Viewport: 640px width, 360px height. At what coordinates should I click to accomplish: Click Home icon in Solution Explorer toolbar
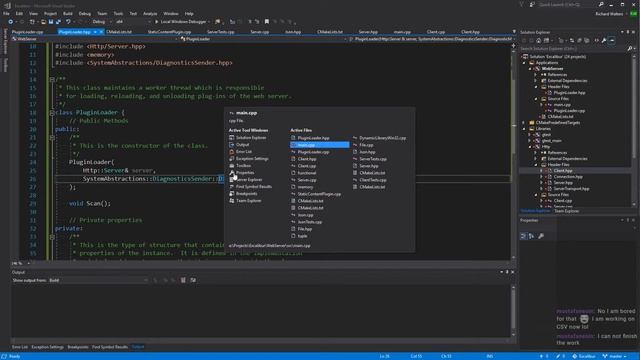click(539, 40)
